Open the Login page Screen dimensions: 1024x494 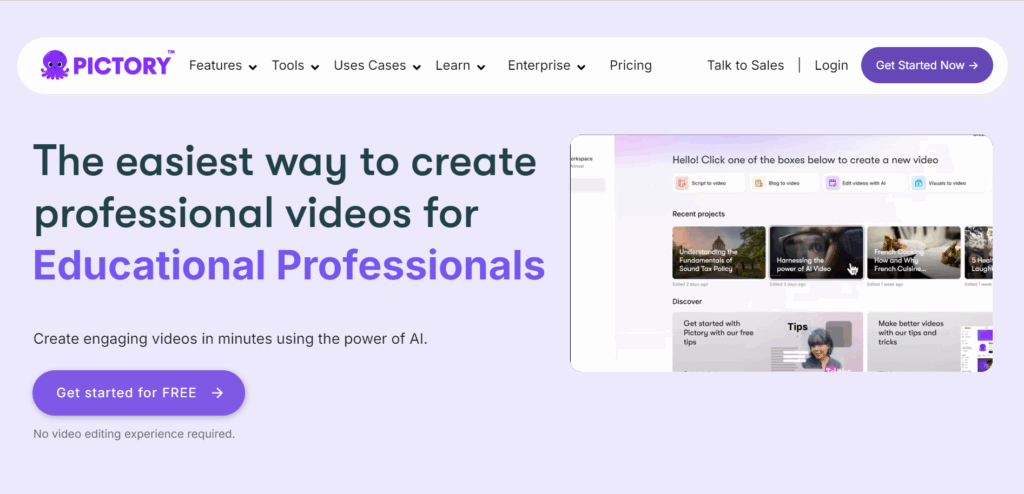coord(831,65)
